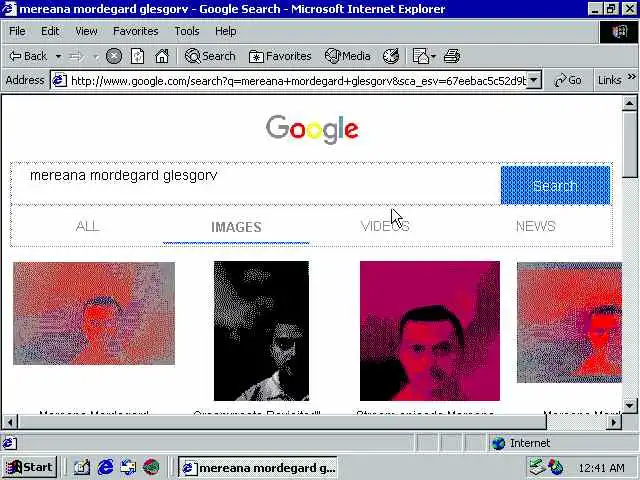This screenshot has height=480, width=640.
Task: Open the Windows Start menu
Action: click(x=29, y=467)
